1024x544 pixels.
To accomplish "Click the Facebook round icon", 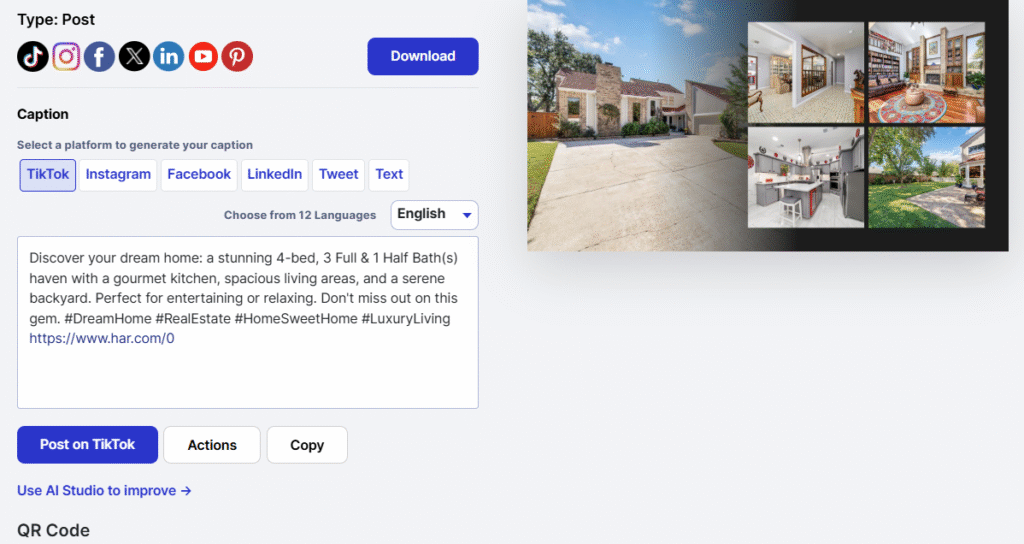I will pos(99,57).
